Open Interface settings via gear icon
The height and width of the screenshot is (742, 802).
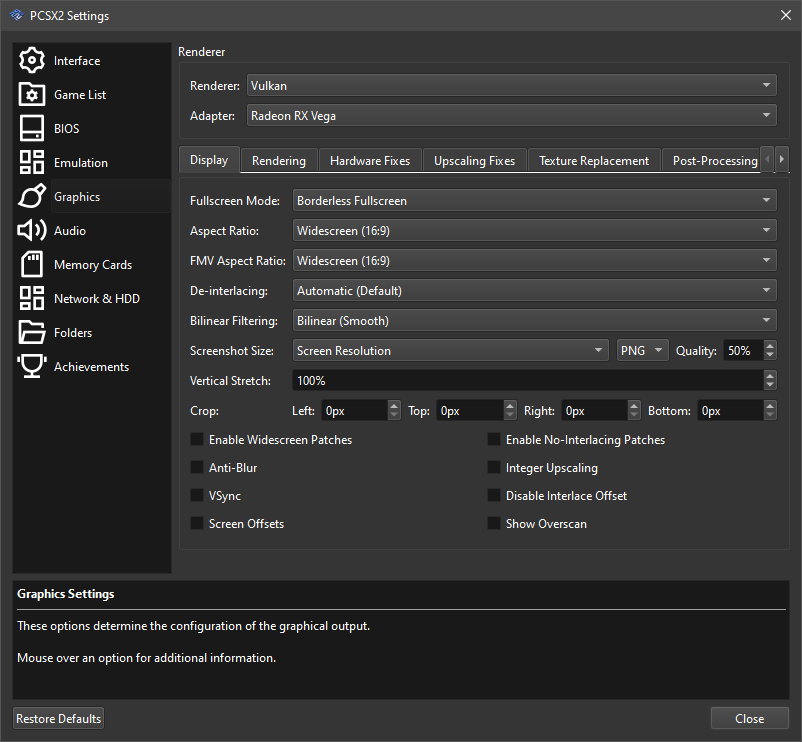[x=32, y=60]
